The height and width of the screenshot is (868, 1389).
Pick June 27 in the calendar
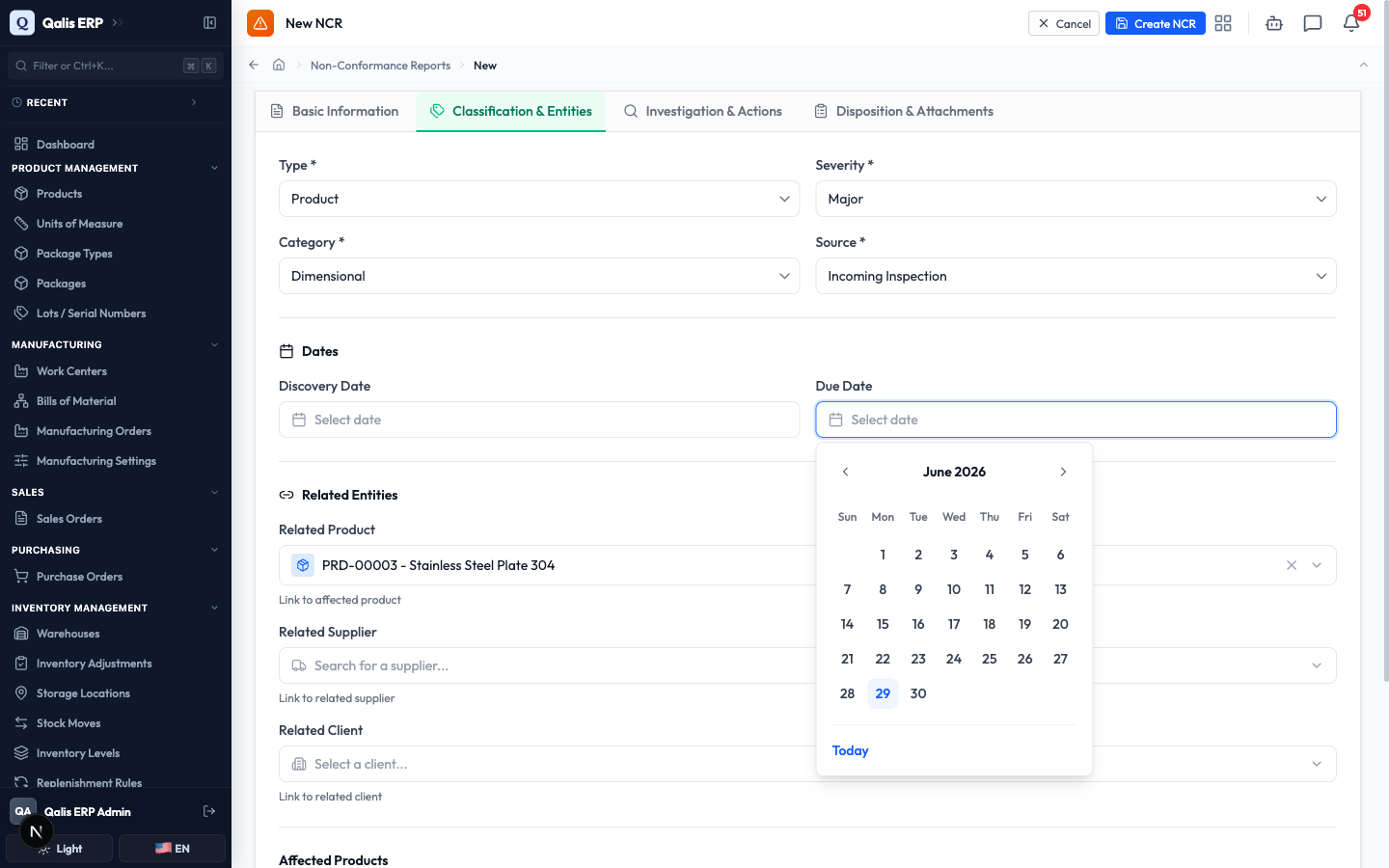(1060, 659)
